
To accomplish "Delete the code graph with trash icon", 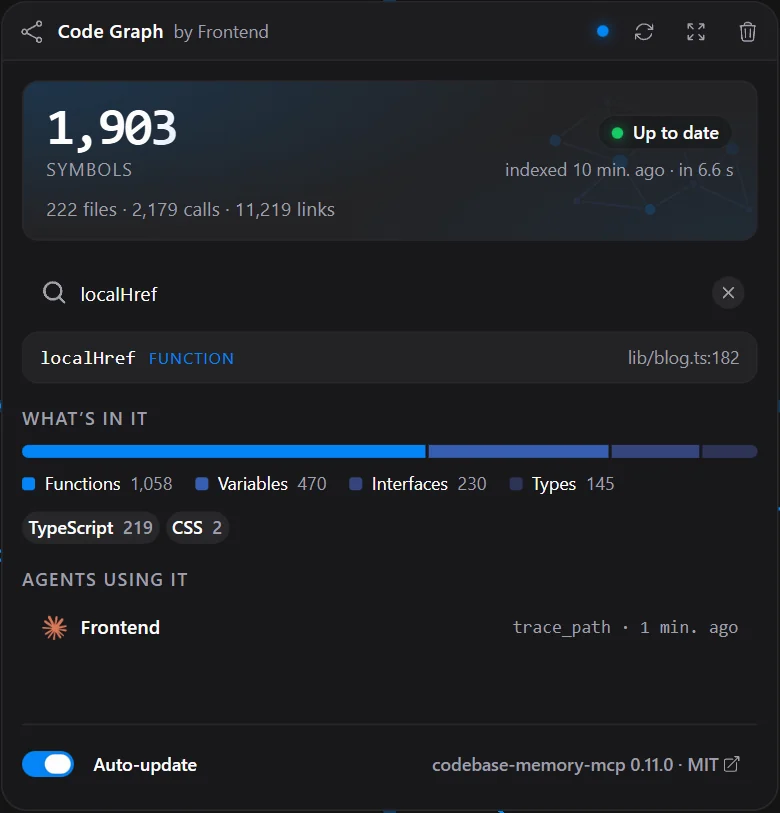I will coord(747,32).
